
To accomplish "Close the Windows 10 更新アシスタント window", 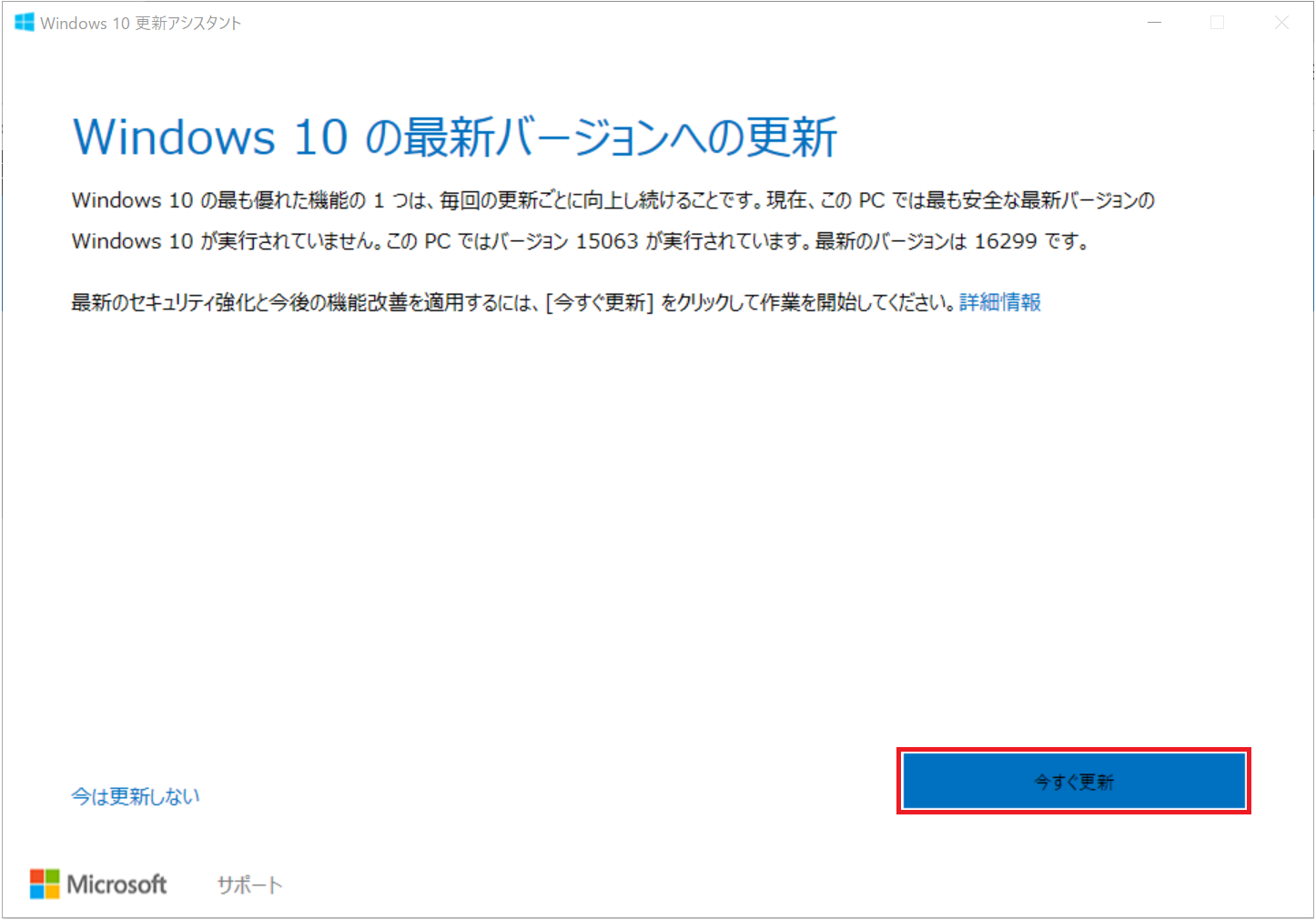I will pos(1281,23).
